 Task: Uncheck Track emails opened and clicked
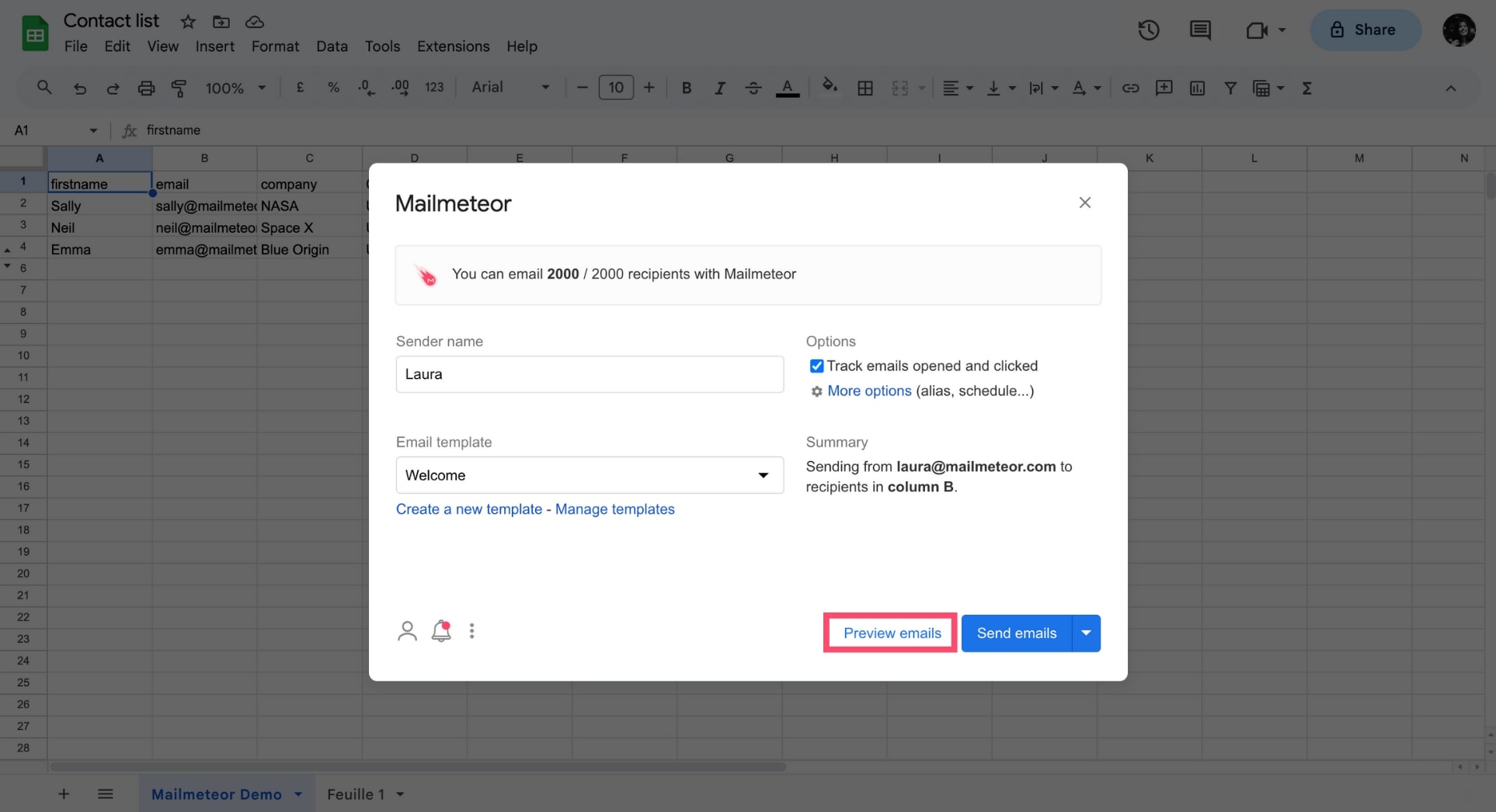pos(816,366)
